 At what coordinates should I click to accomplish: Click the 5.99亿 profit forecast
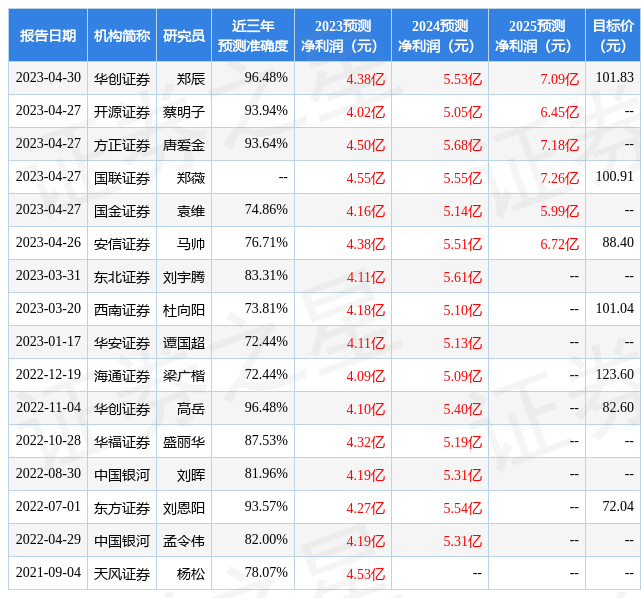coord(560,211)
